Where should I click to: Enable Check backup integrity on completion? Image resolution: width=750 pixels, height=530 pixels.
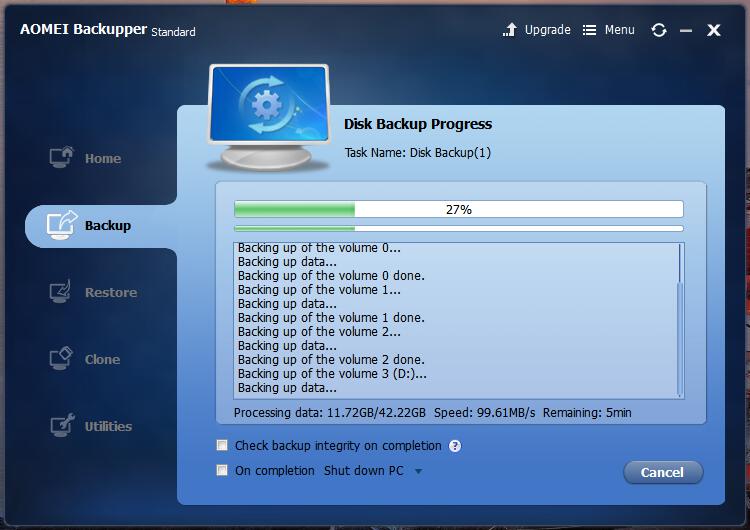click(222, 445)
